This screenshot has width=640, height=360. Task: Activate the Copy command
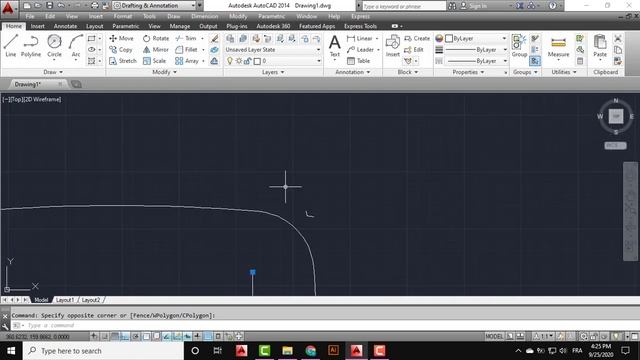121,49
